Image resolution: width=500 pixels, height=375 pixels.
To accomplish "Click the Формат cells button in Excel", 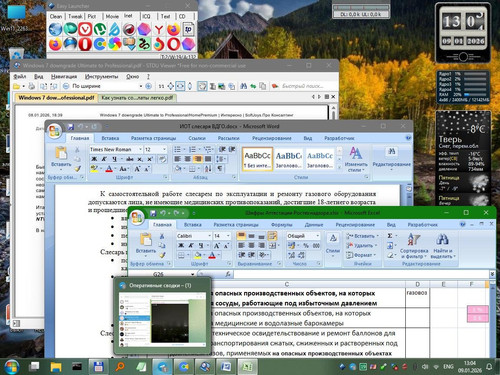I will coord(360,255).
